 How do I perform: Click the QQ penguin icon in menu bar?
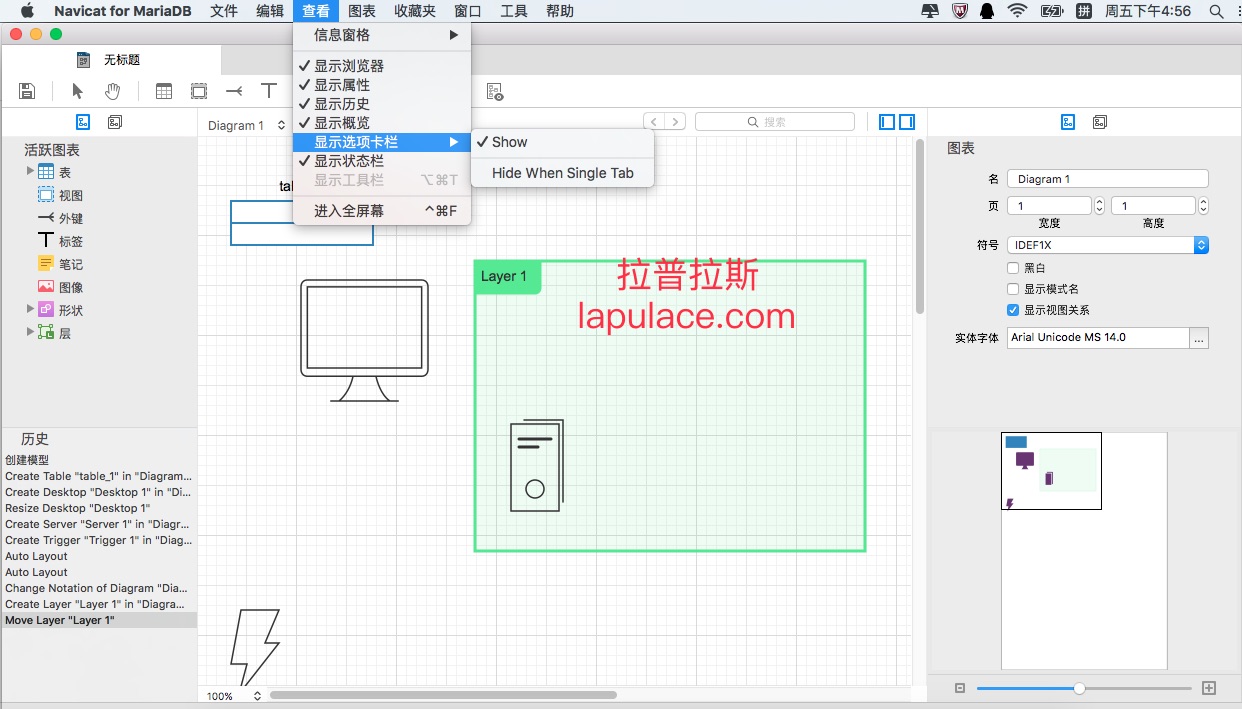pyautogui.click(x=986, y=11)
